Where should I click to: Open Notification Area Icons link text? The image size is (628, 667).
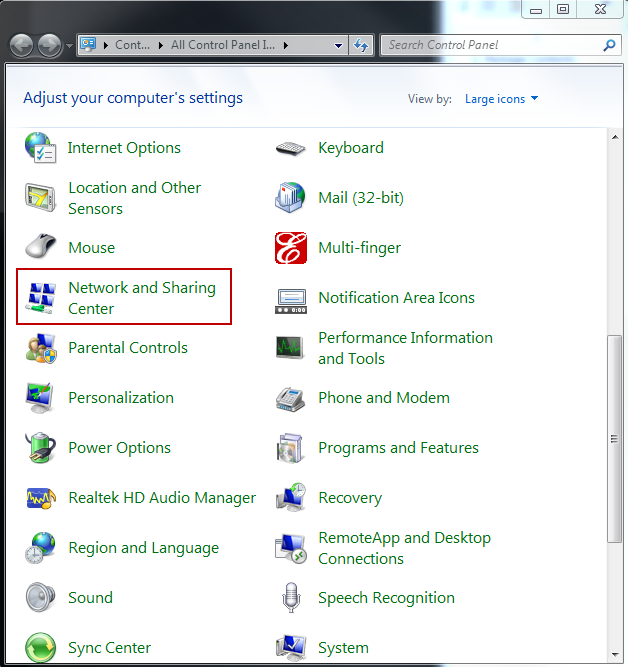(x=396, y=298)
